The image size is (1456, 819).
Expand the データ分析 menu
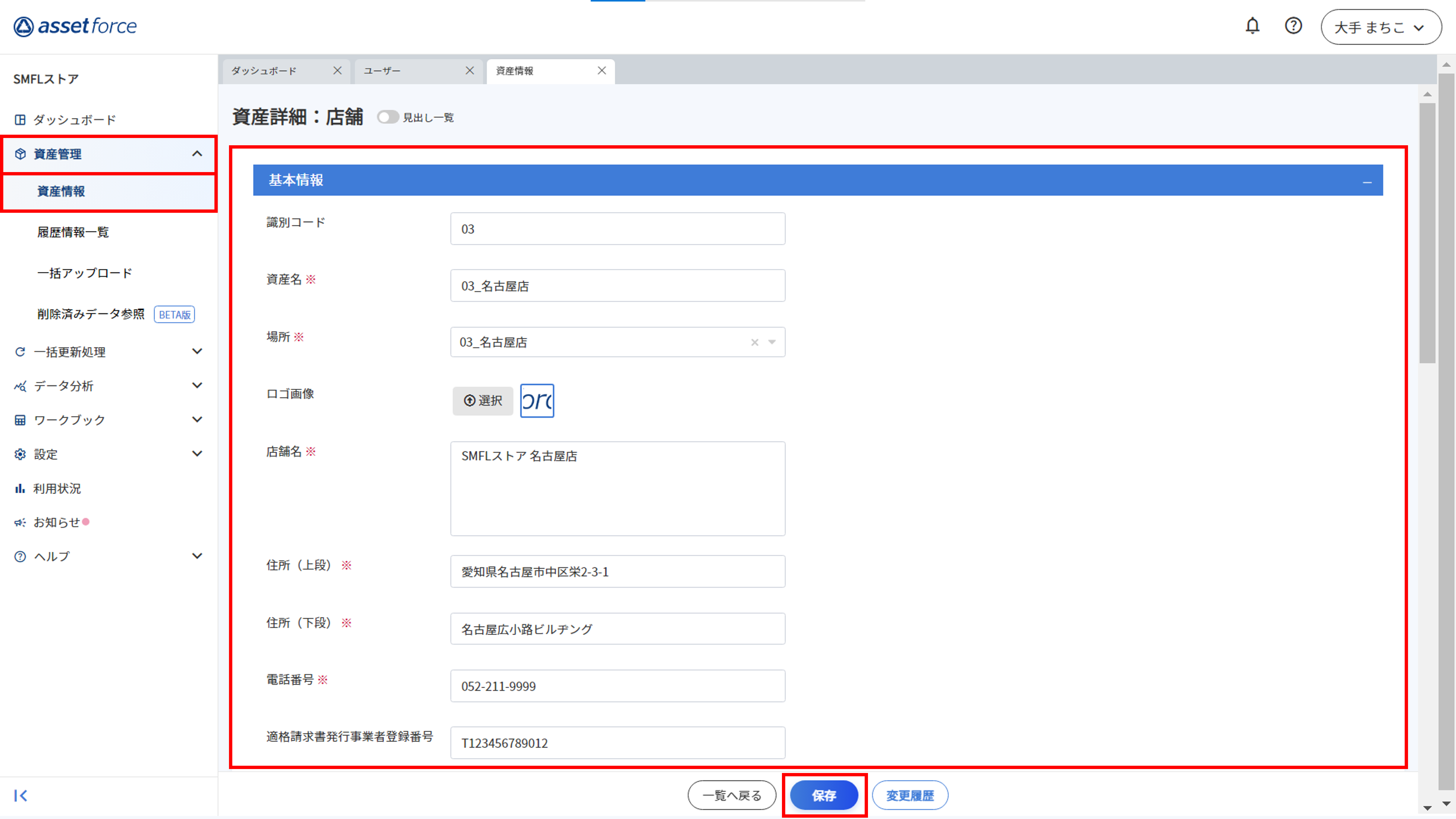pyautogui.click(x=197, y=386)
